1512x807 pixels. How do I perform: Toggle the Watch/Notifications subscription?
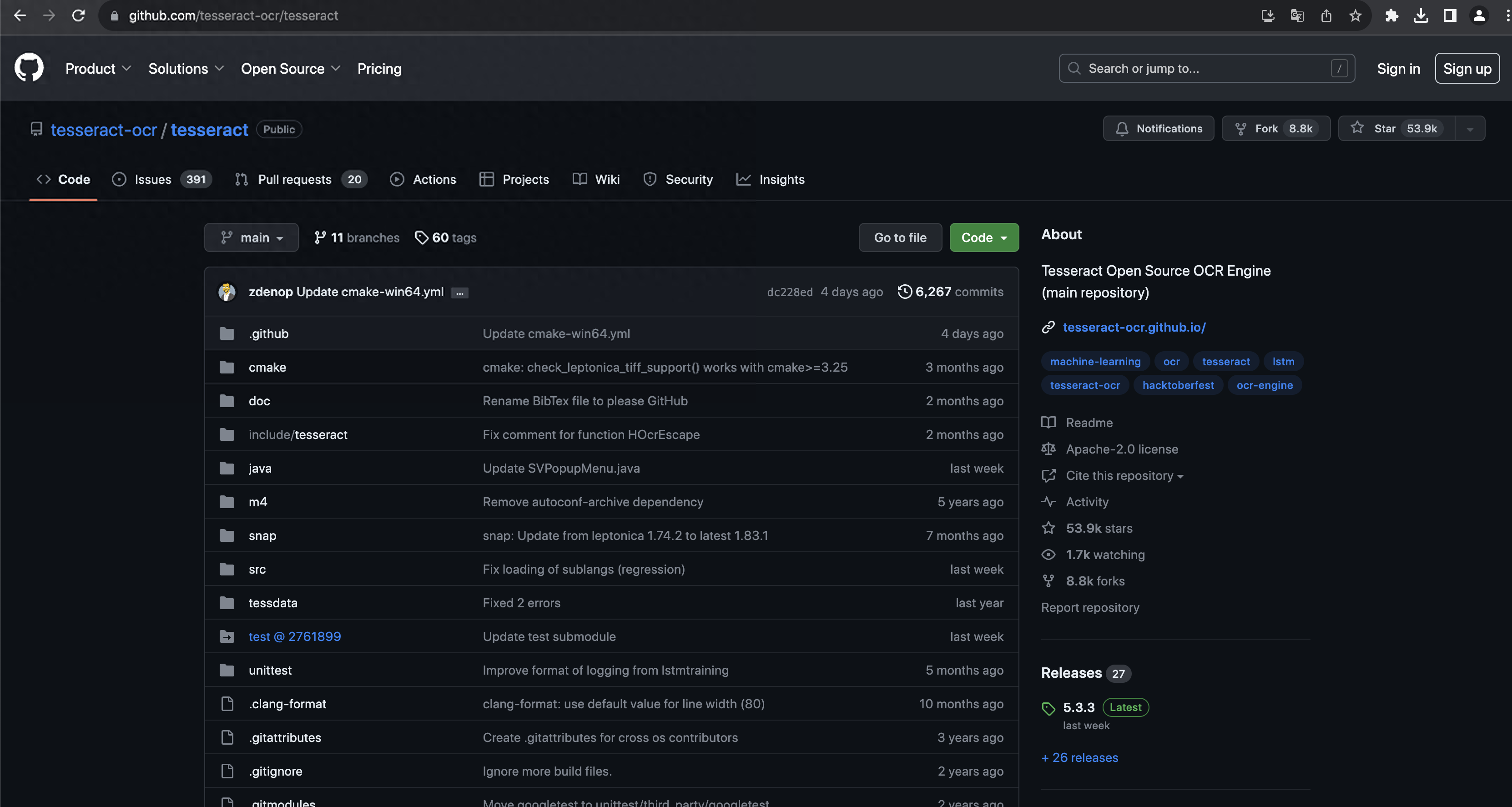1159,128
